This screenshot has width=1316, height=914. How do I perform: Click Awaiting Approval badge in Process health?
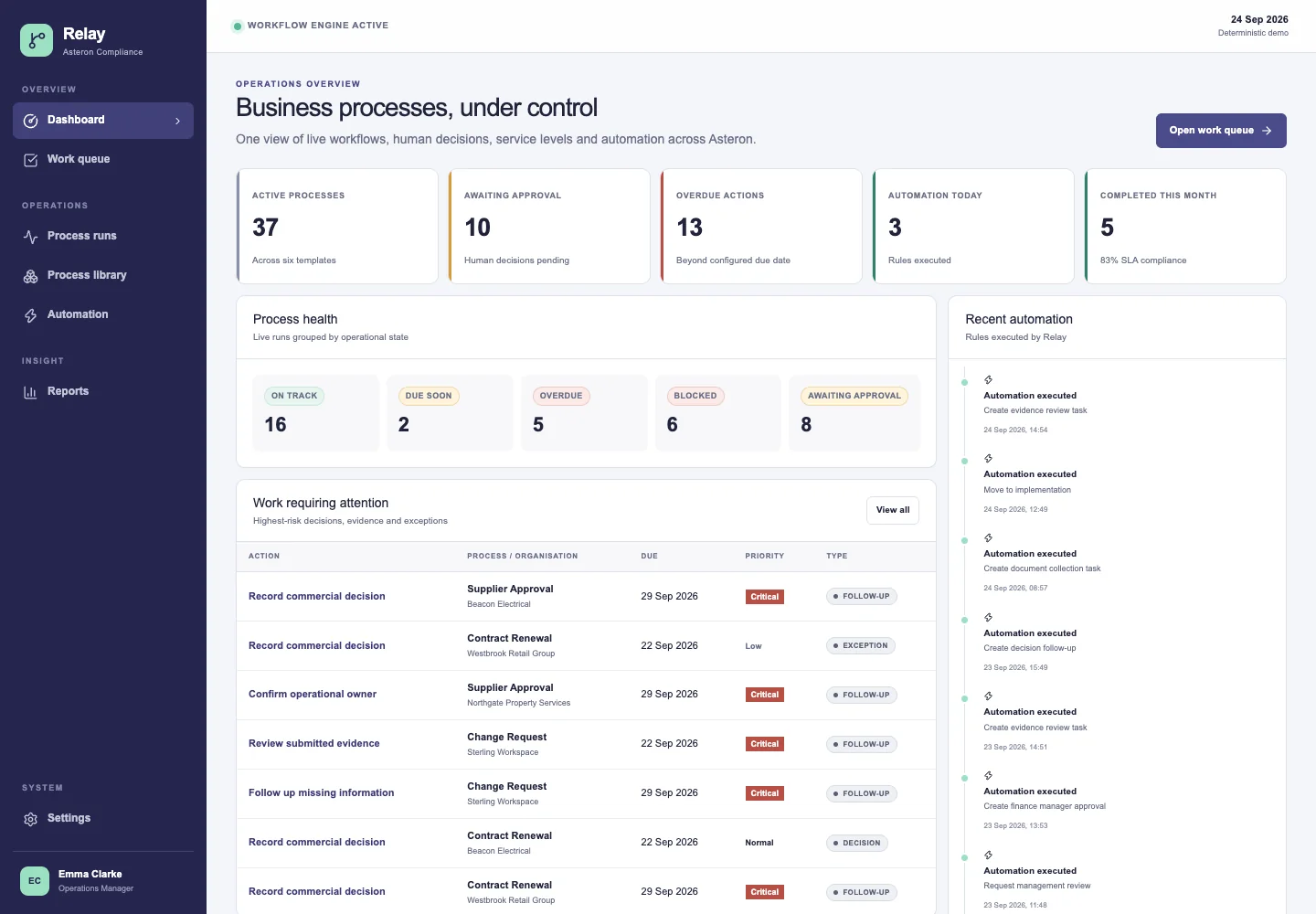point(854,396)
